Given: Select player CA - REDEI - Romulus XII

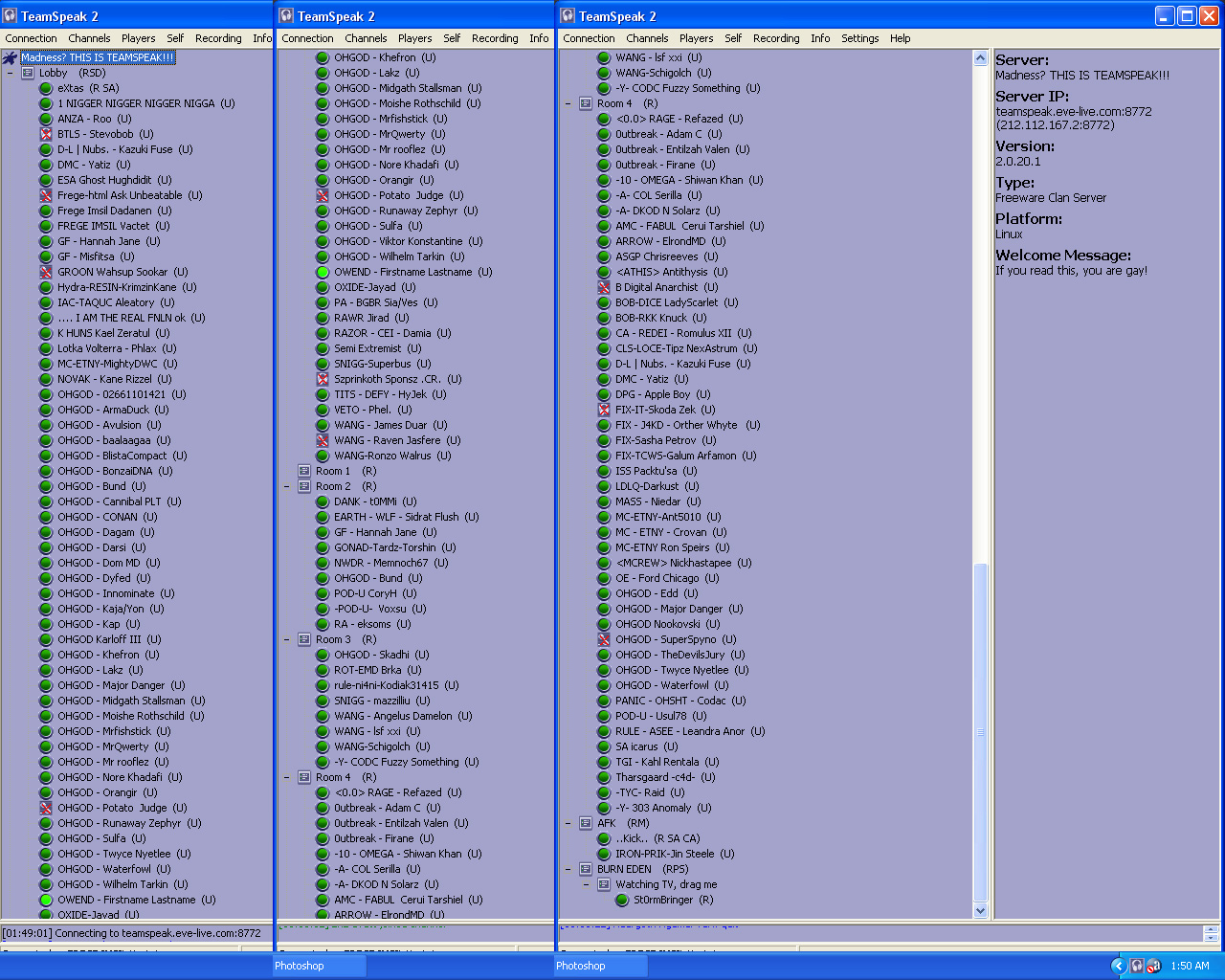Looking at the screenshot, I should [683, 333].
